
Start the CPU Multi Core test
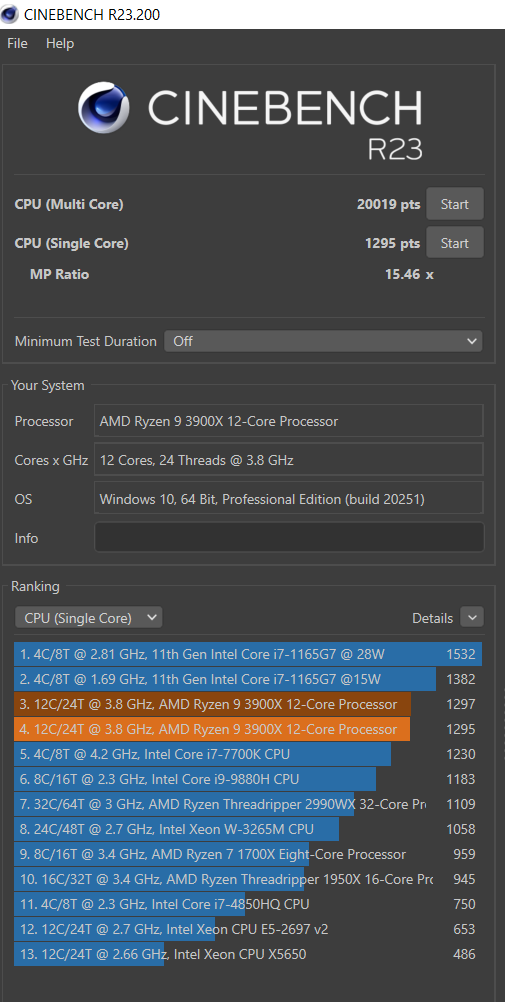pyautogui.click(x=454, y=204)
